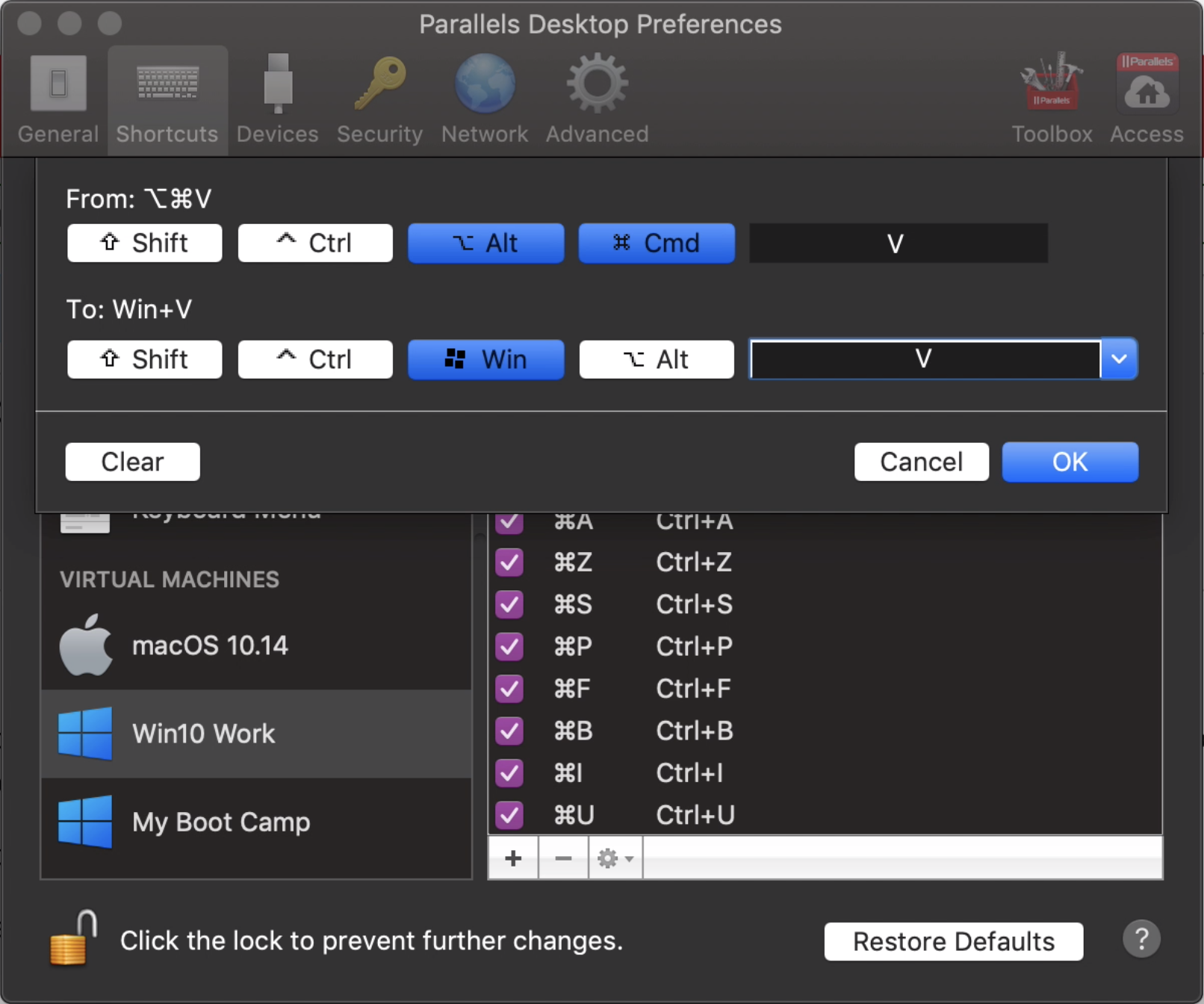Toggle Alt modifier in the From row
This screenshot has height=1004, width=1204.
(x=486, y=243)
